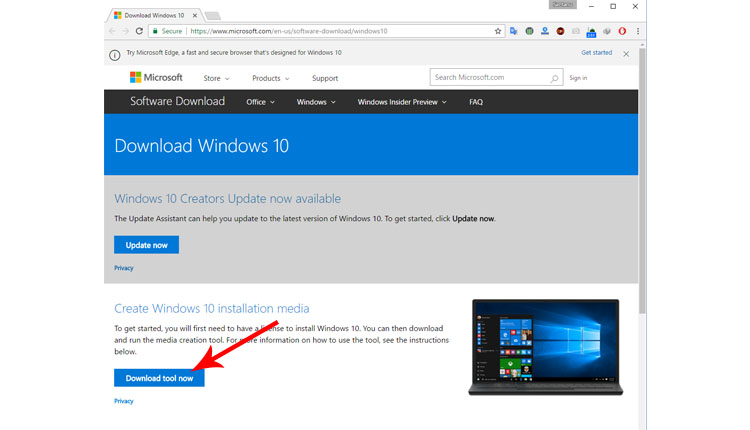Image resolution: width=750 pixels, height=430 pixels.
Task: Click the 'Create Windows 10 installation media' heading
Action: point(211,309)
